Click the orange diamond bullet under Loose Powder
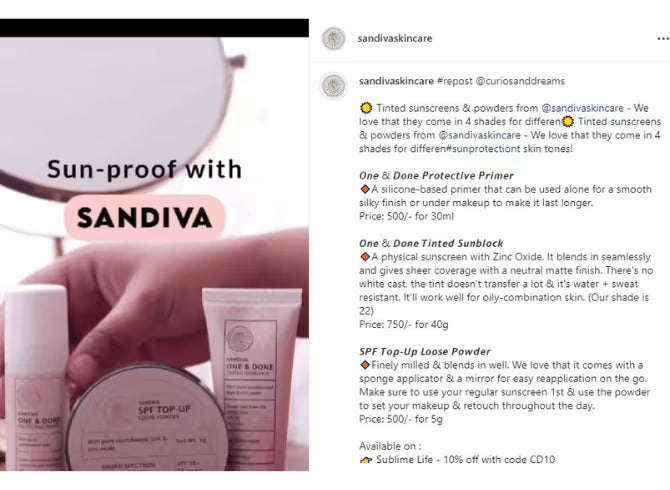Viewport: 670px width, 490px height. pos(365,365)
